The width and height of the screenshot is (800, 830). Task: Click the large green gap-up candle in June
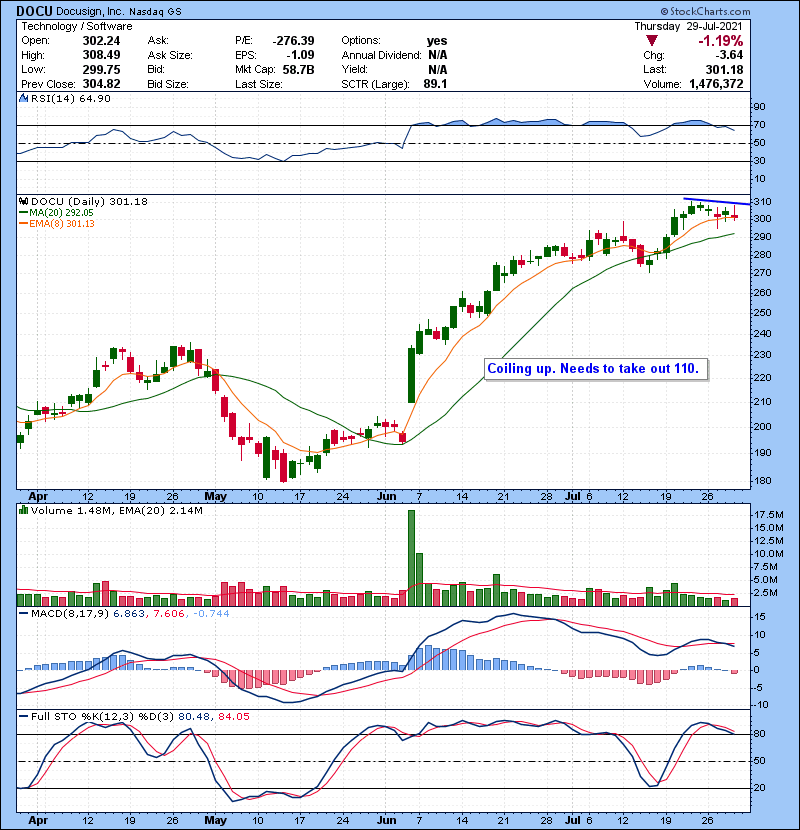click(411, 374)
